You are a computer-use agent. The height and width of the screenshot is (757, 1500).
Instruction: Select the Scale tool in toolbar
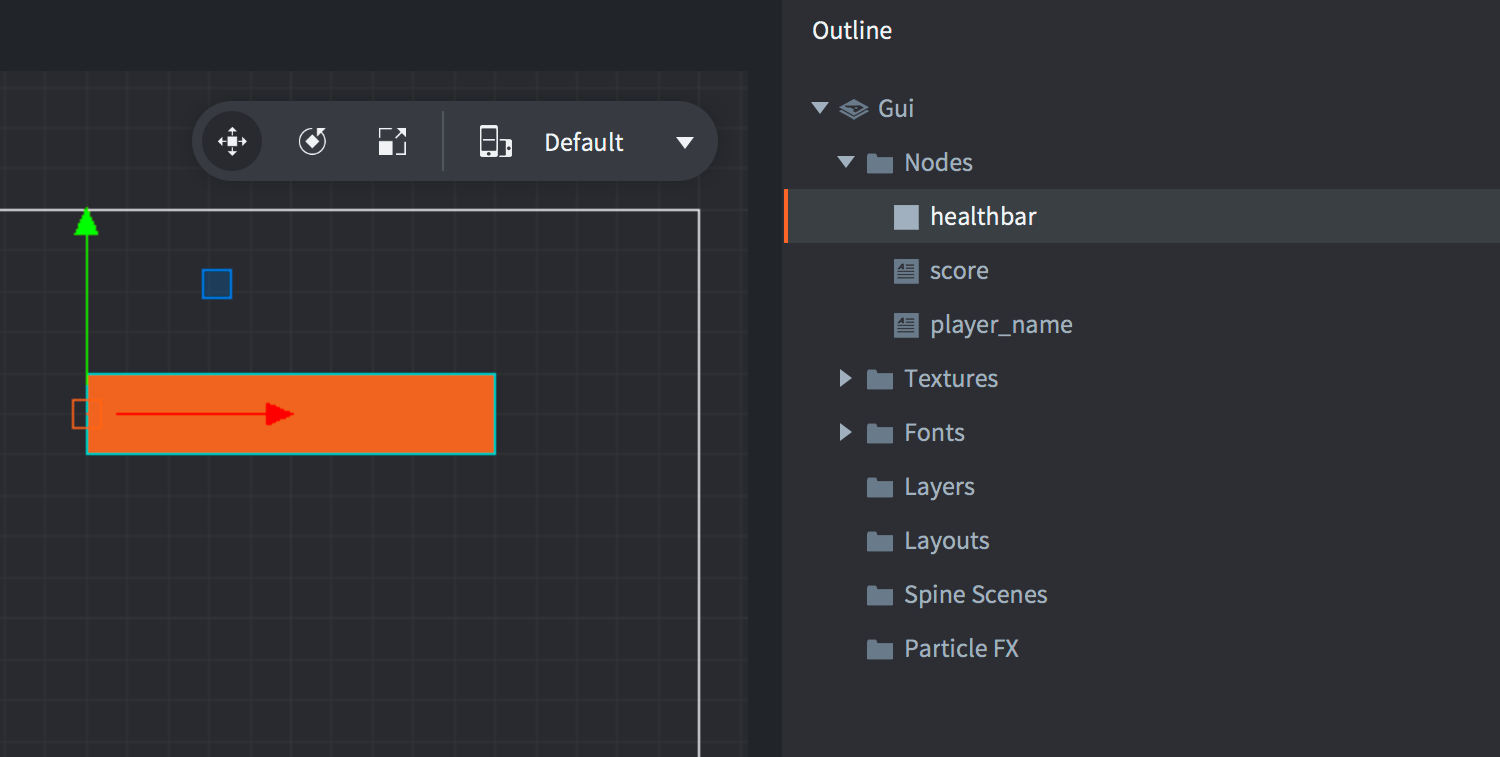pyautogui.click(x=392, y=142)
